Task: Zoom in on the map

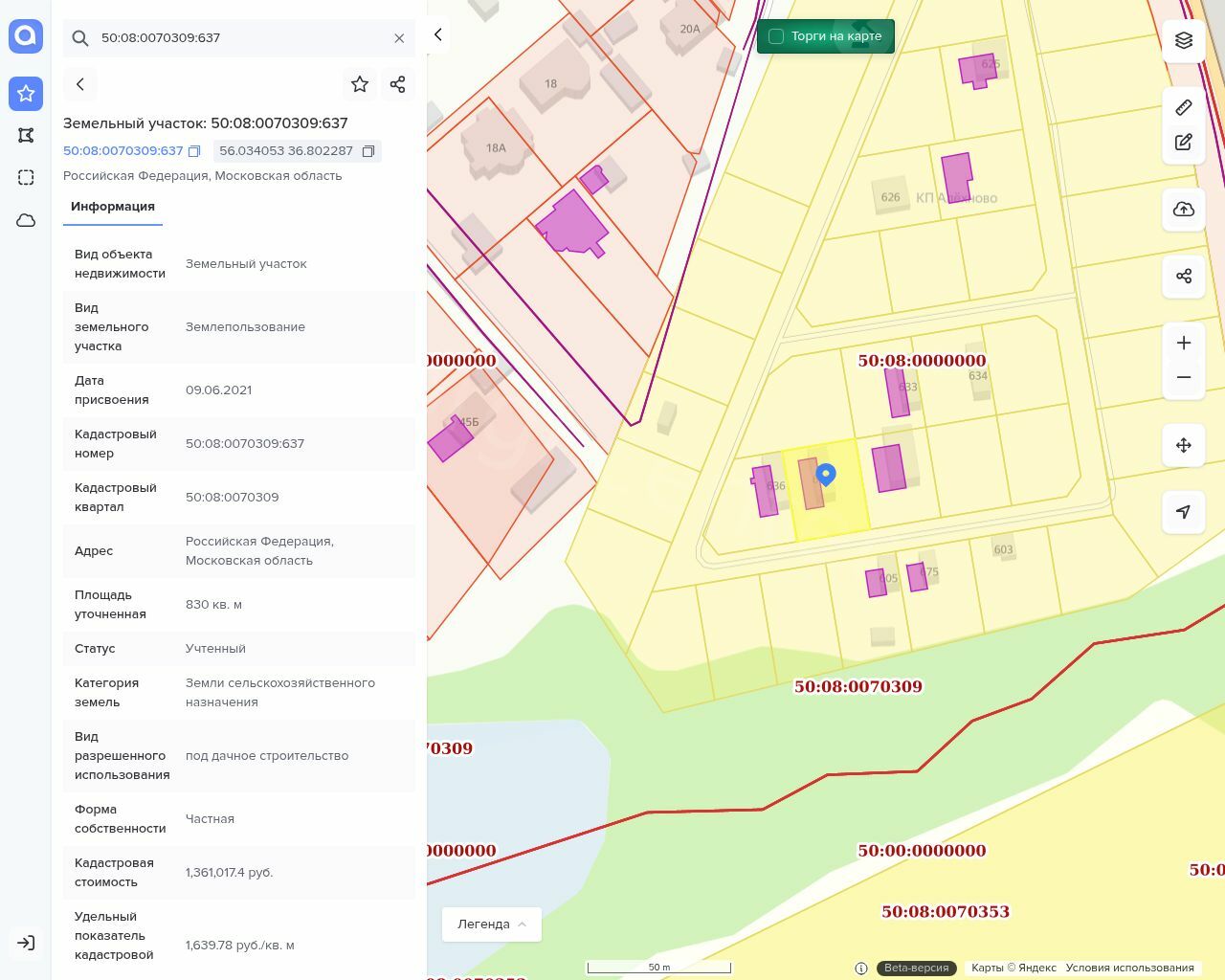Action: 1184,344
